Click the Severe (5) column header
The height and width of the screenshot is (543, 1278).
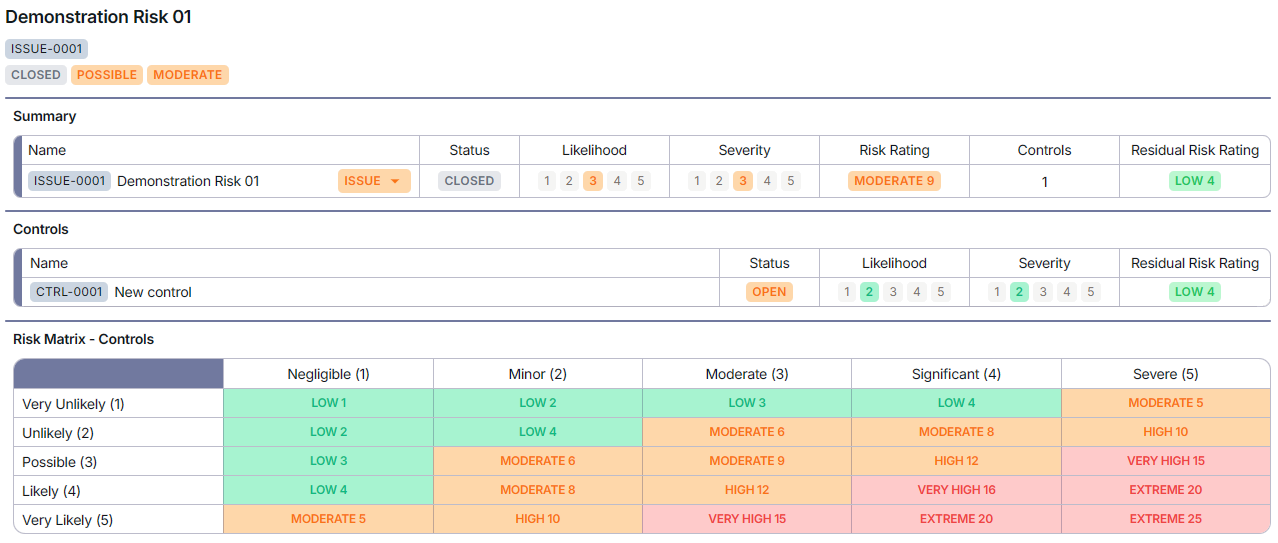click(1165, 374)
